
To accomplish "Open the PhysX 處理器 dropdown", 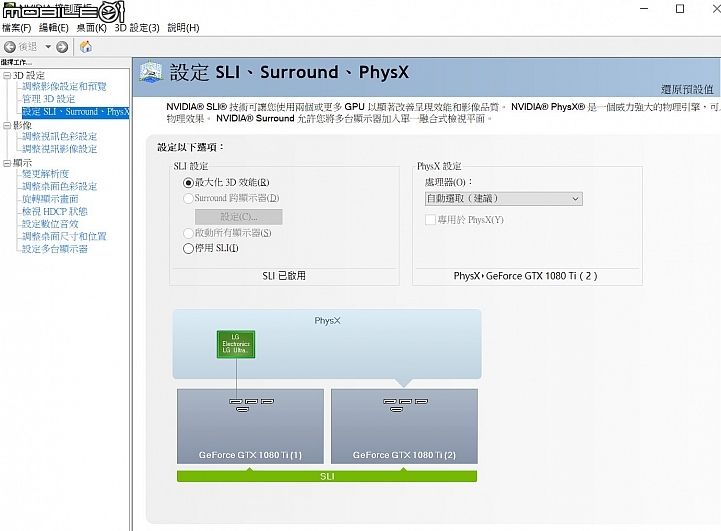I will tap(504, 199).
